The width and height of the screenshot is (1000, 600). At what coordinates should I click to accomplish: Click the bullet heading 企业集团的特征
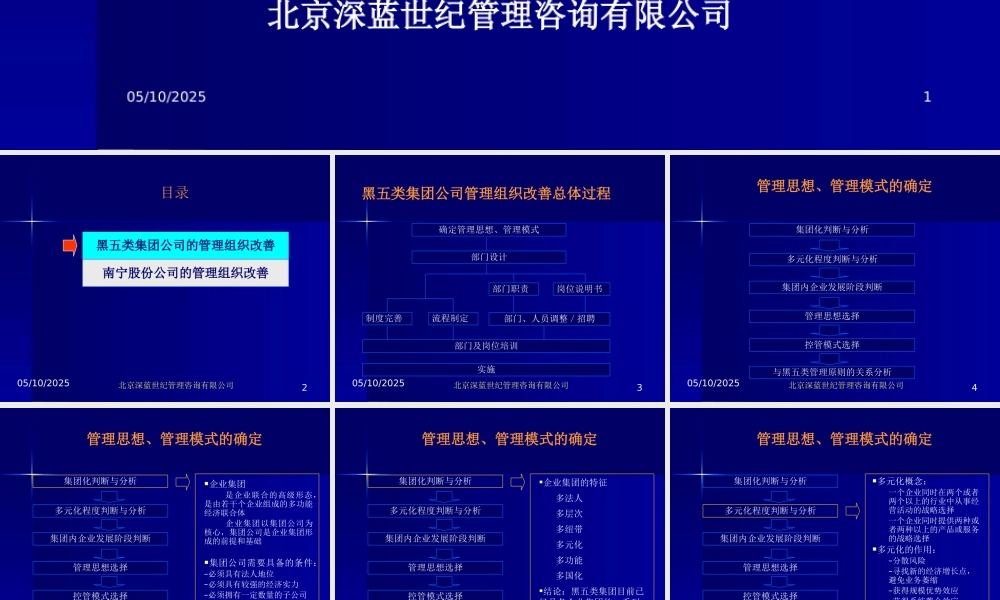(573, 483)
